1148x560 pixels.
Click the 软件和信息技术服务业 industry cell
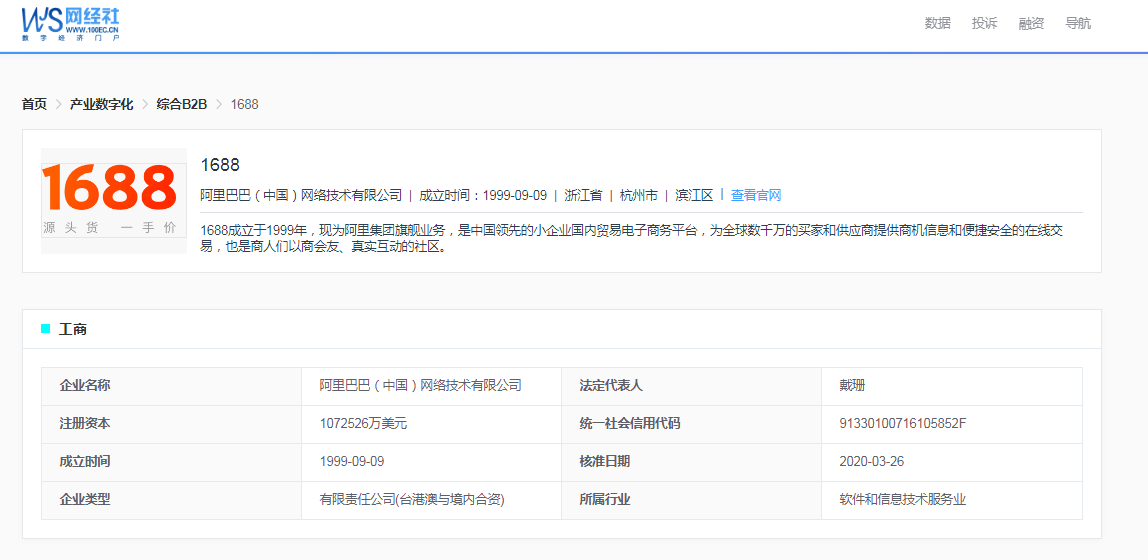902,499
